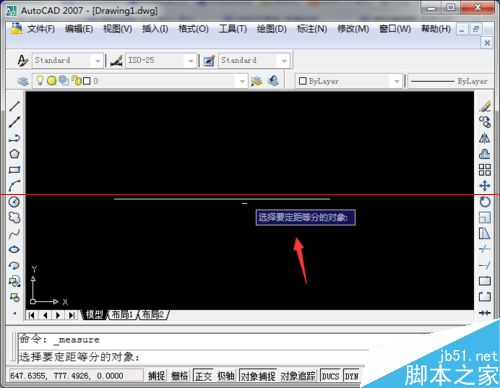Select the Revision Cloud tool
This screenshot has width=500, height=388.
(x=14, y=218)
